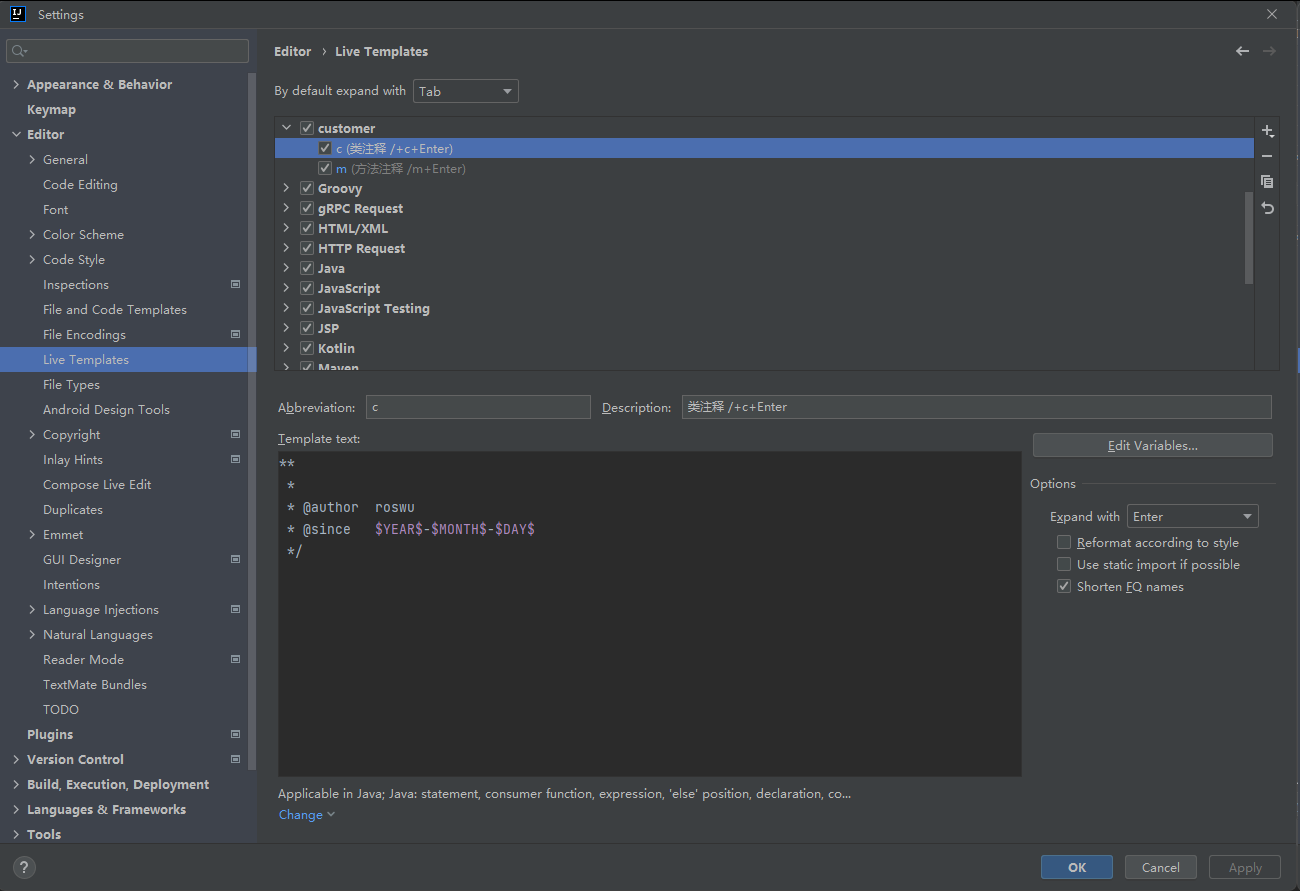Expand the JavaScript template group
Screen dimensions: 1300x891
(x=287, y=288)
